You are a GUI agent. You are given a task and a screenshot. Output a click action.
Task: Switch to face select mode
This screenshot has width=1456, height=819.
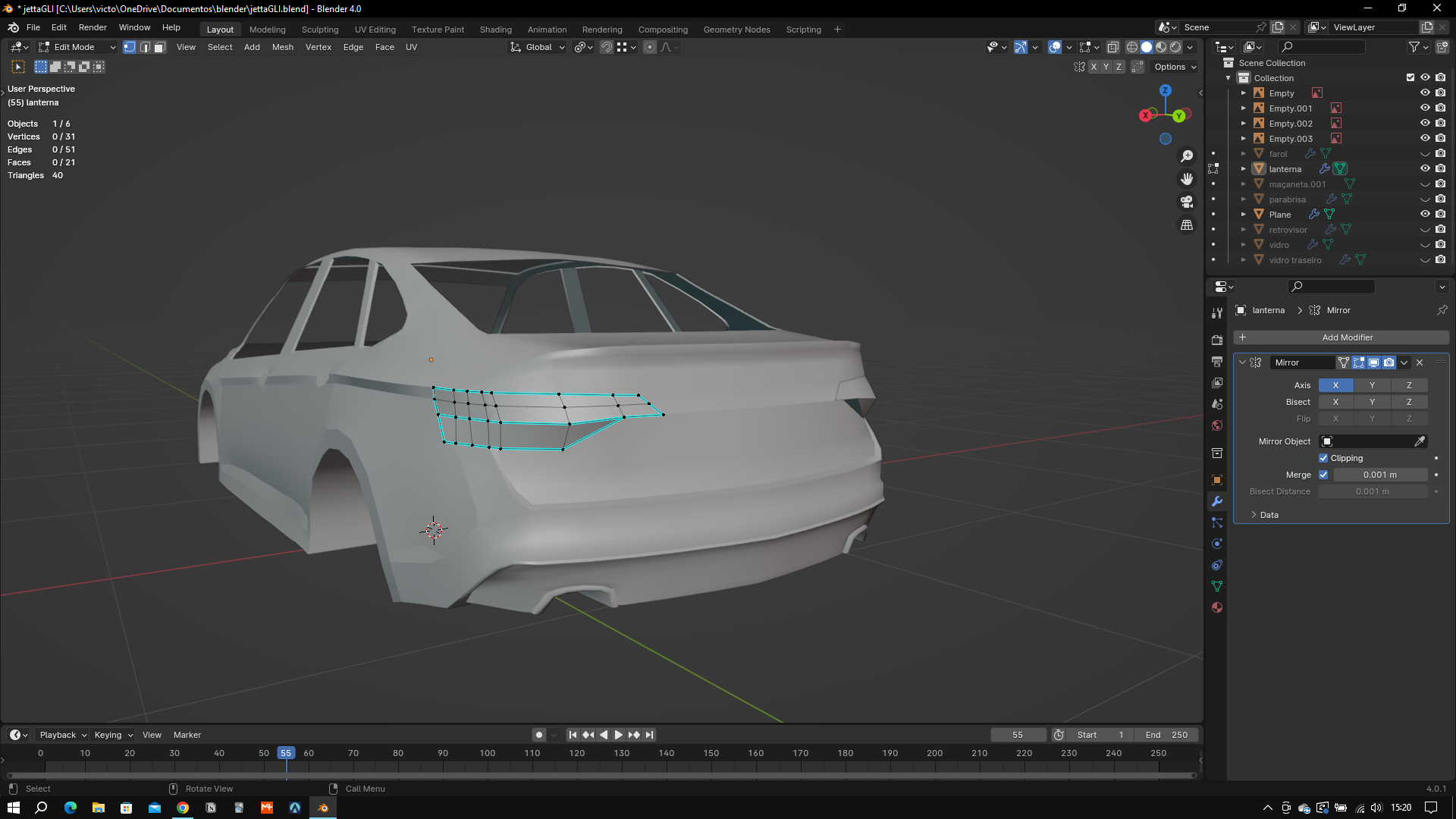[159, 47]
